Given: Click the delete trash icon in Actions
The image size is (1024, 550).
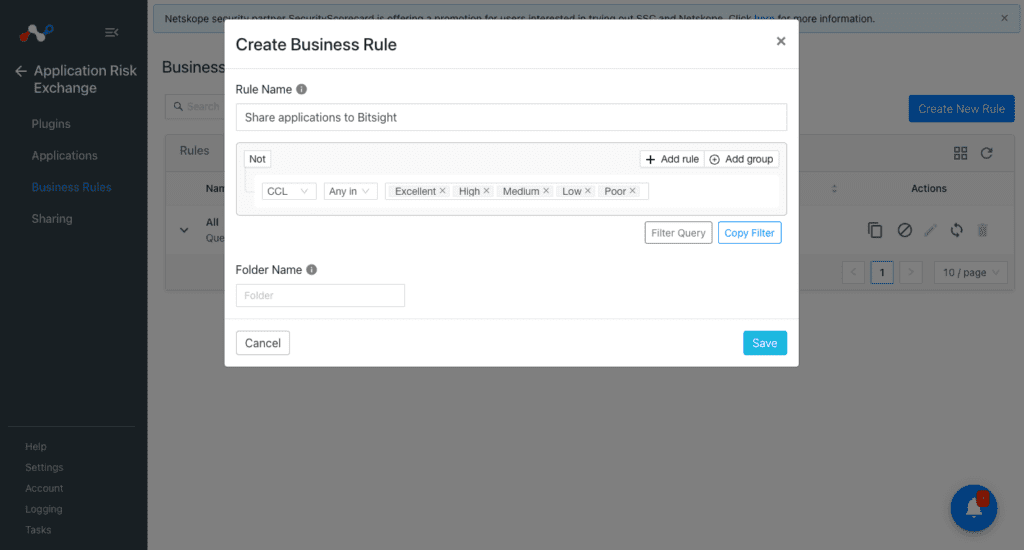Looking at the screenshot, I should coord(982,230).
